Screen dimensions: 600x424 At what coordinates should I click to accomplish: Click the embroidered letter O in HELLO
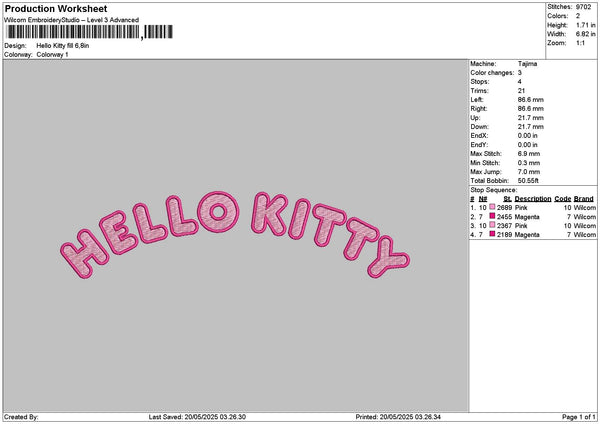(x=218, y=212)
